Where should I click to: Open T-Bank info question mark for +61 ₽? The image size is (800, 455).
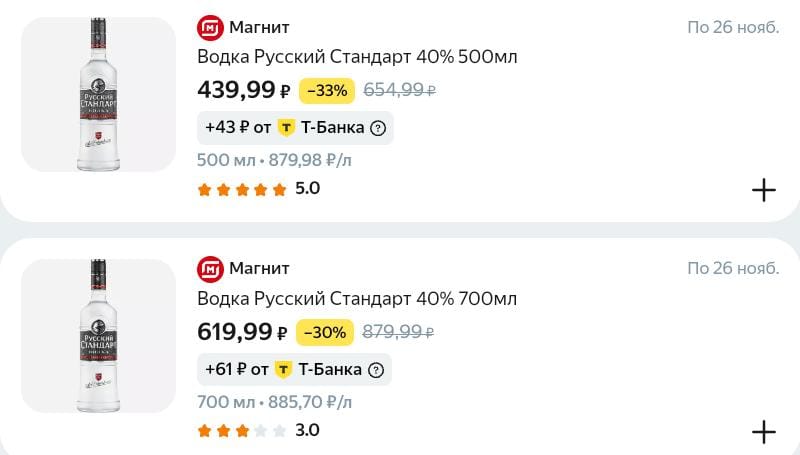[x=376, y=370]
